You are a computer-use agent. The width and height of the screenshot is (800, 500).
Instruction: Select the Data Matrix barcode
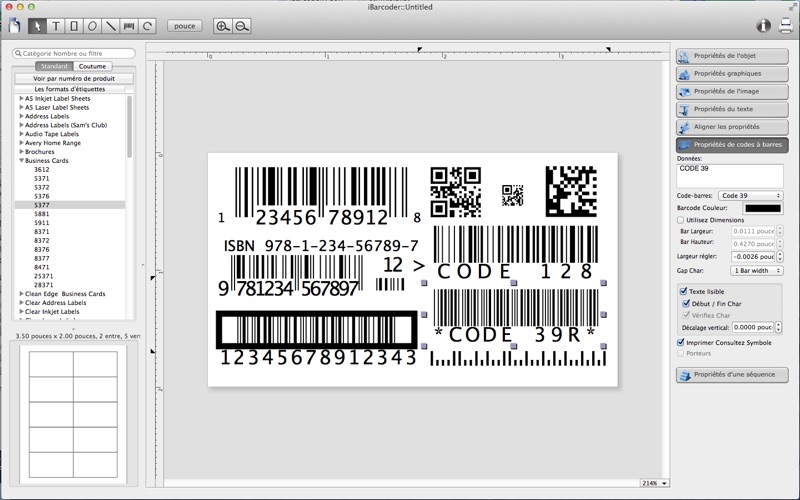click(x=571, y=191)
